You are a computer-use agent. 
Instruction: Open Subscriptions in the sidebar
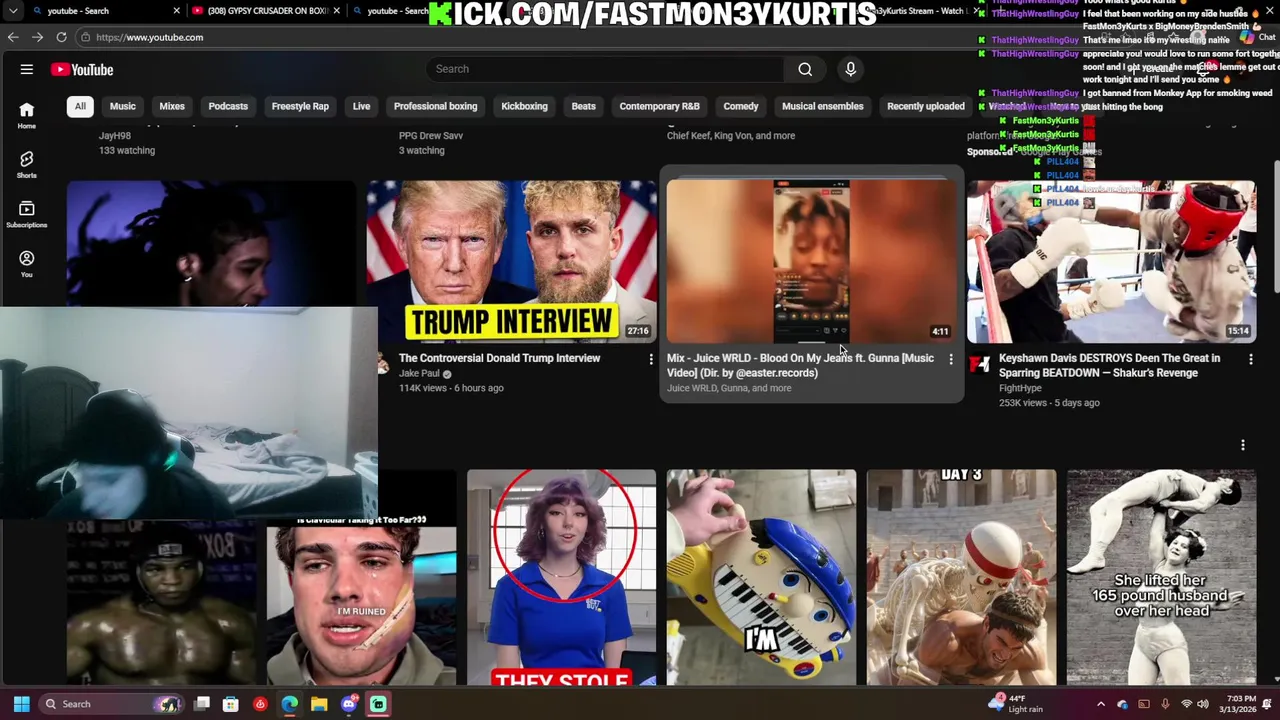pos(27,214)
